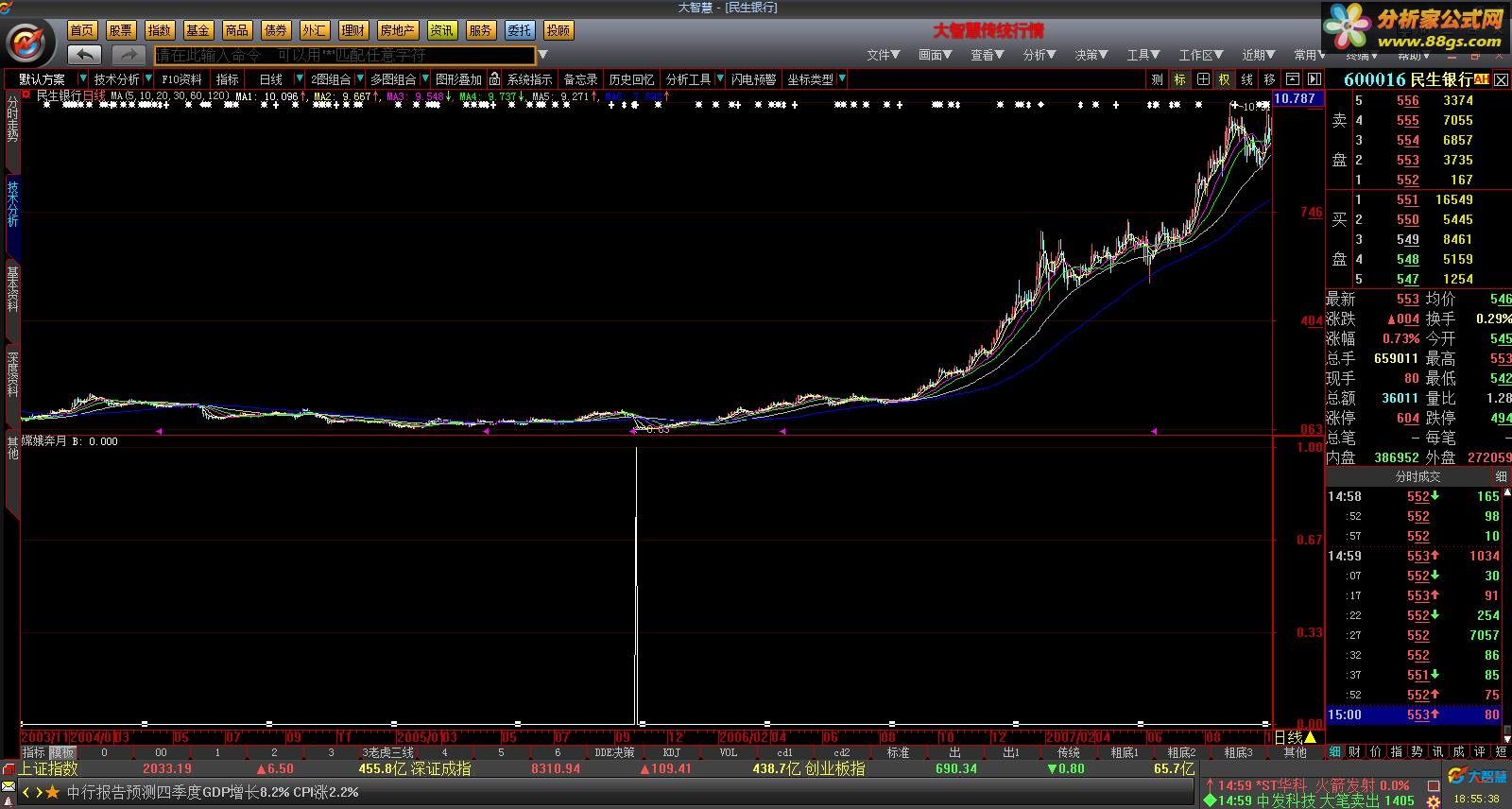Open the 文件 menu

click(x=883, y=55)
